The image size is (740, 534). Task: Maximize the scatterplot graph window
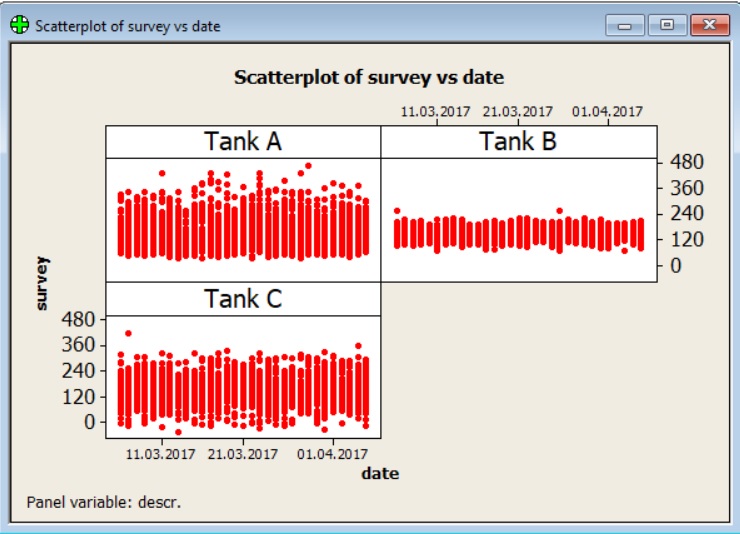click(667, 26)
